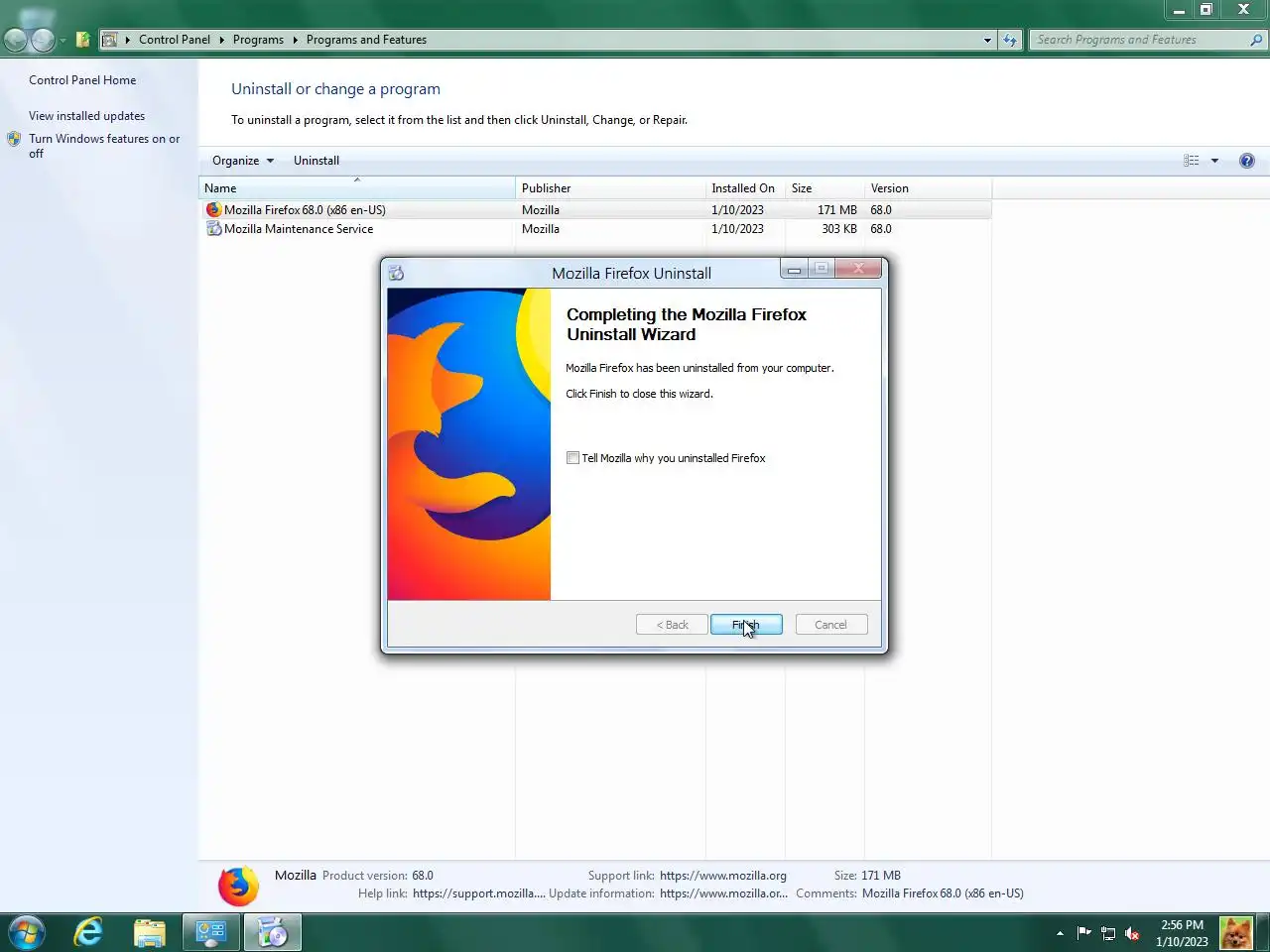
Task: Click the Windows features shield icon
Action: tap(14, 140)
